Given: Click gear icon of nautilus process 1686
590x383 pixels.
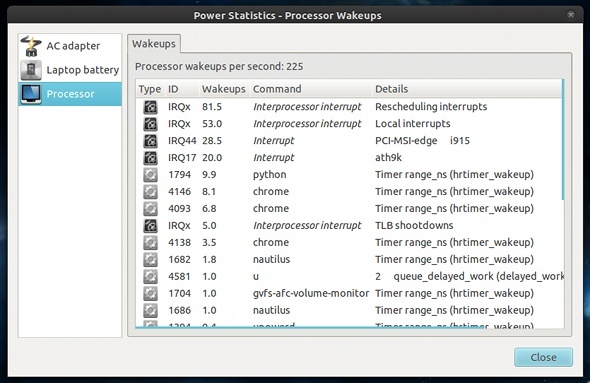Looking at the screenshot, I should click(x=151, y=310).
